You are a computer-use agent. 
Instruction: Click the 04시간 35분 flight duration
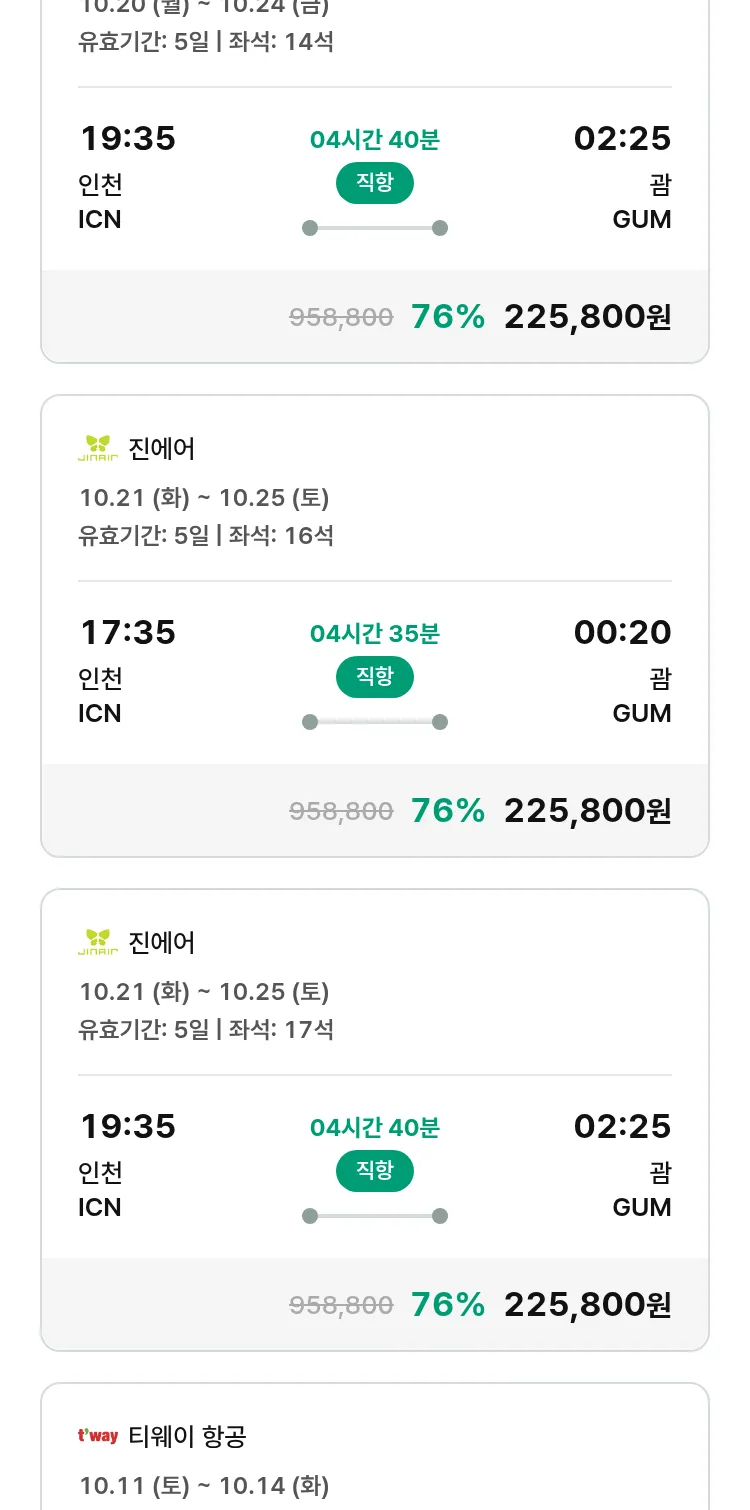click(375, 633)
